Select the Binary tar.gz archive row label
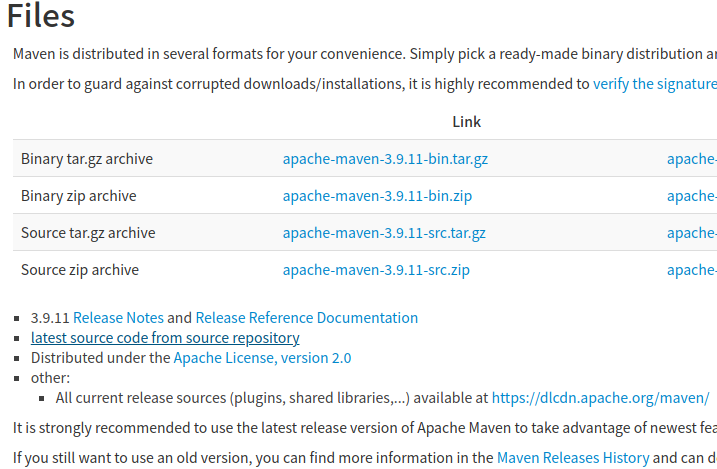The width and height of the screenshot is (717, 469). click(x=87, y=159)
